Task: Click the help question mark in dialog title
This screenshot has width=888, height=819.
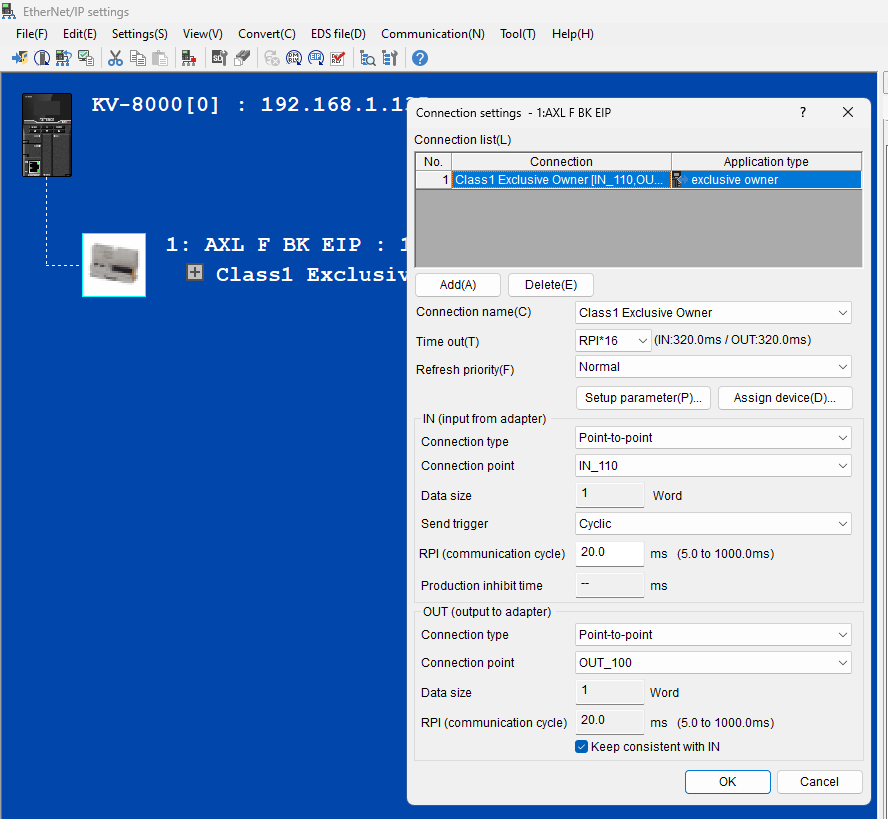Action: tap(802, 112)
